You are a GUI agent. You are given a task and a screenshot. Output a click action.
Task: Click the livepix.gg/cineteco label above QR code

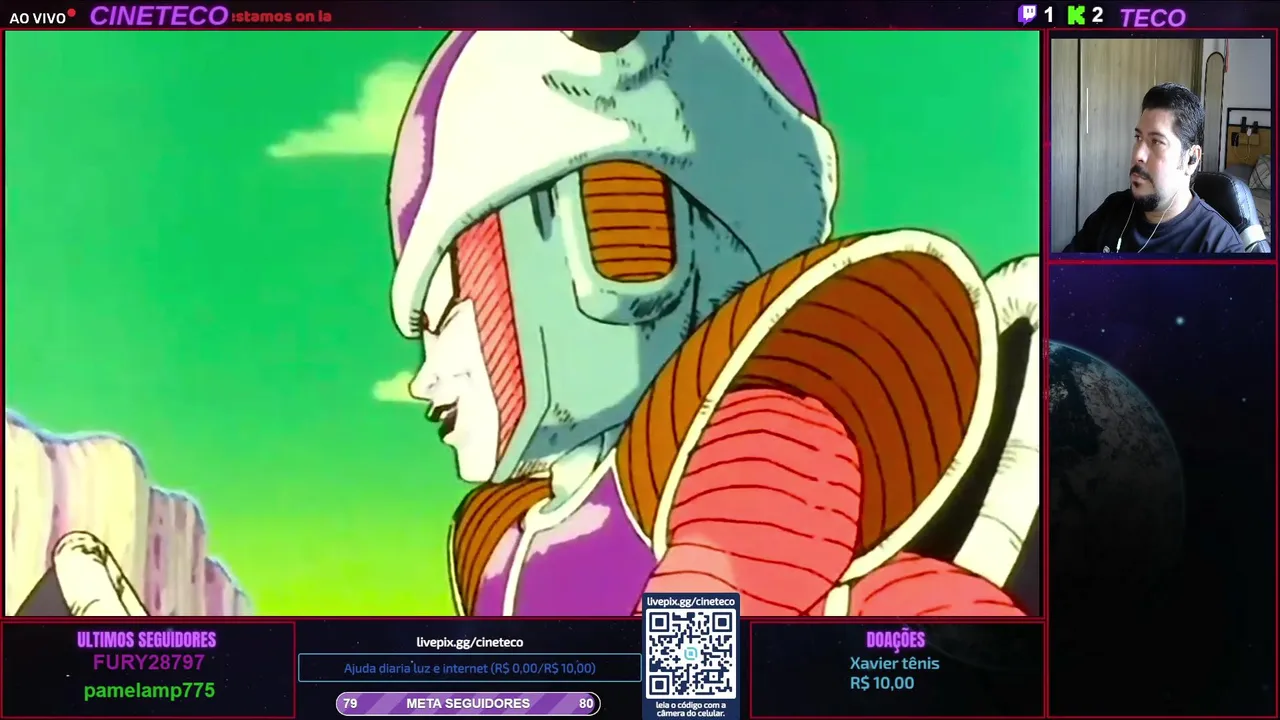(x=691, y=601)
